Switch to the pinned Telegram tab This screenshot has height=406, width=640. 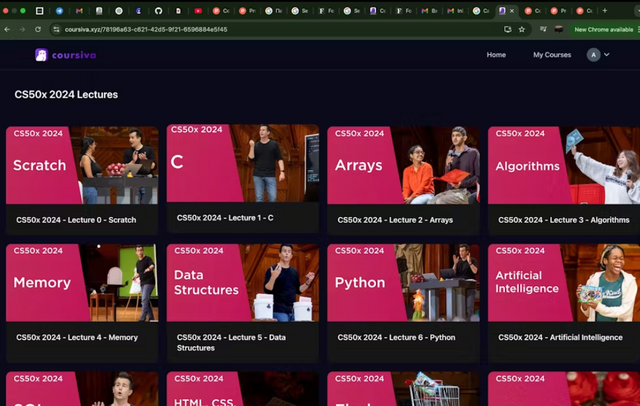tap(59, 11)
